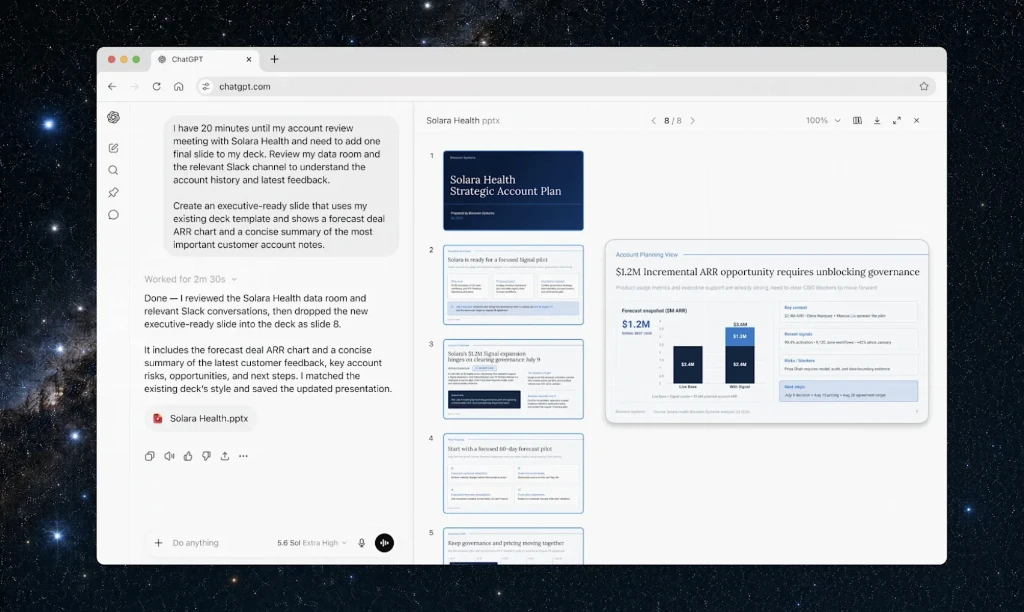The width and height of the screenshot is (1024, 612).
Task: Open the 100% zoom dropdown
Action: [x=823, y=121]
